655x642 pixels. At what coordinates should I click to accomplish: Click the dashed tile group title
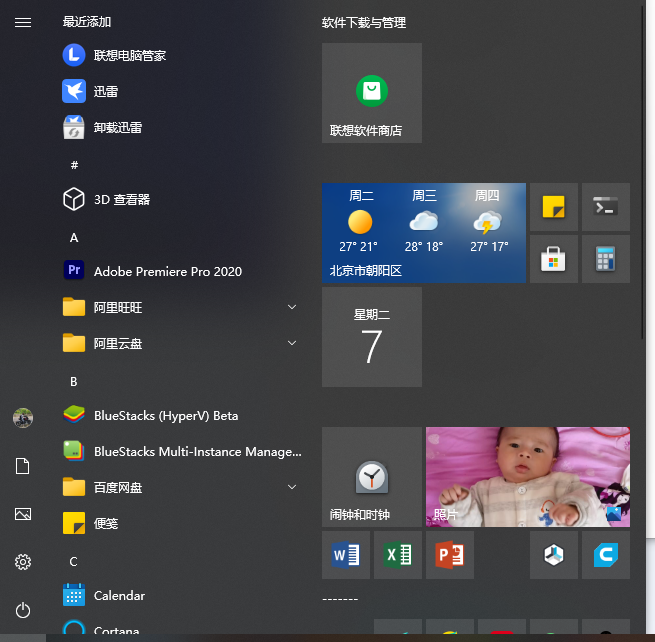(340, 599)
